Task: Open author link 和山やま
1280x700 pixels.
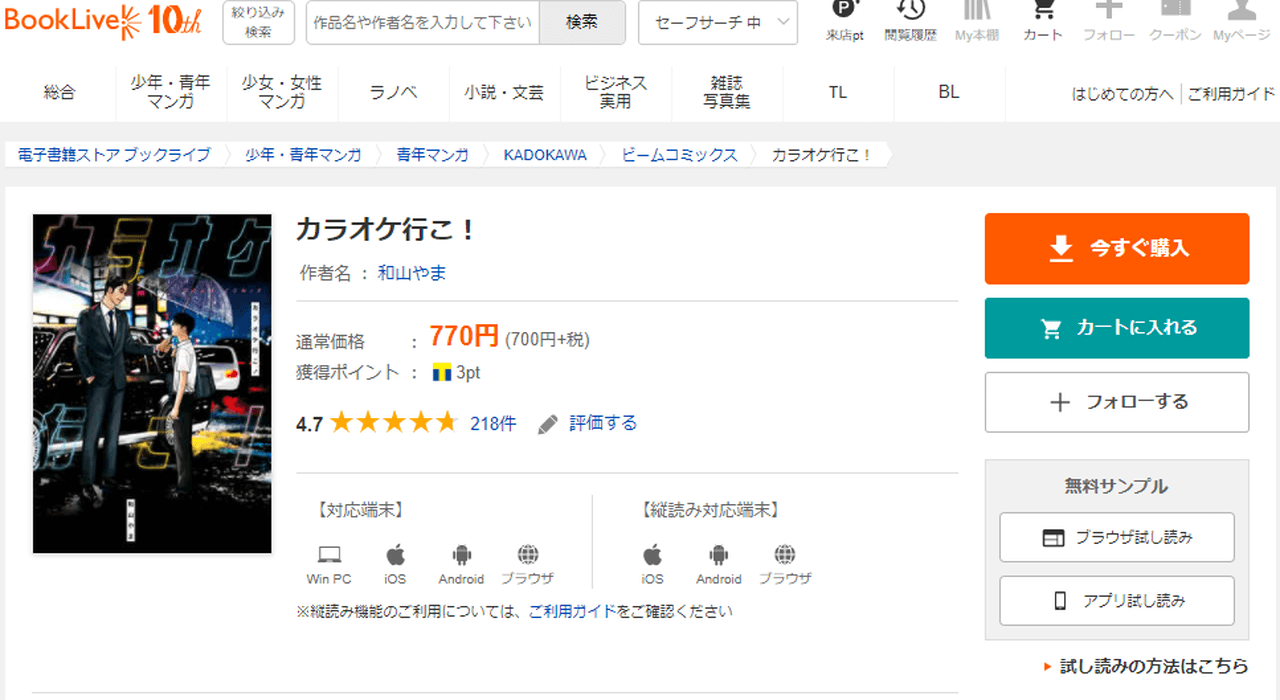Action: coord(412,273)
